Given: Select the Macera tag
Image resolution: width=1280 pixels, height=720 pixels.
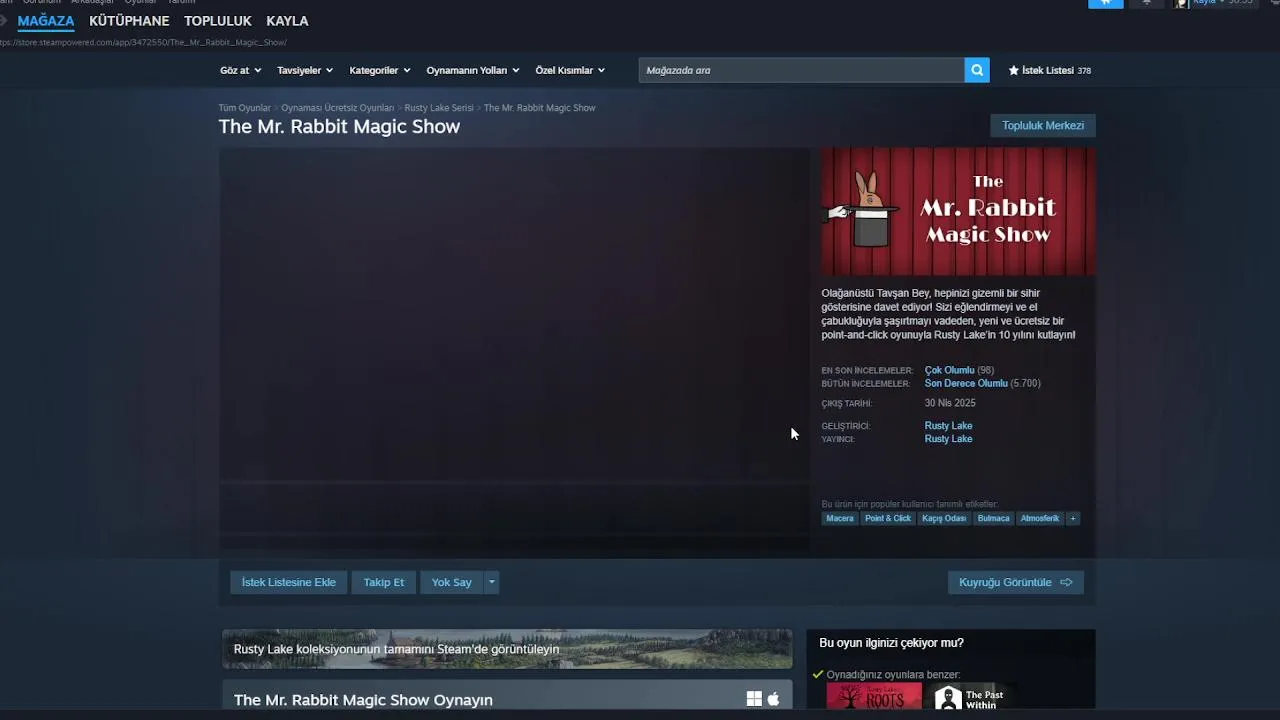Looking at the screenshot, I should coord(840,518).
